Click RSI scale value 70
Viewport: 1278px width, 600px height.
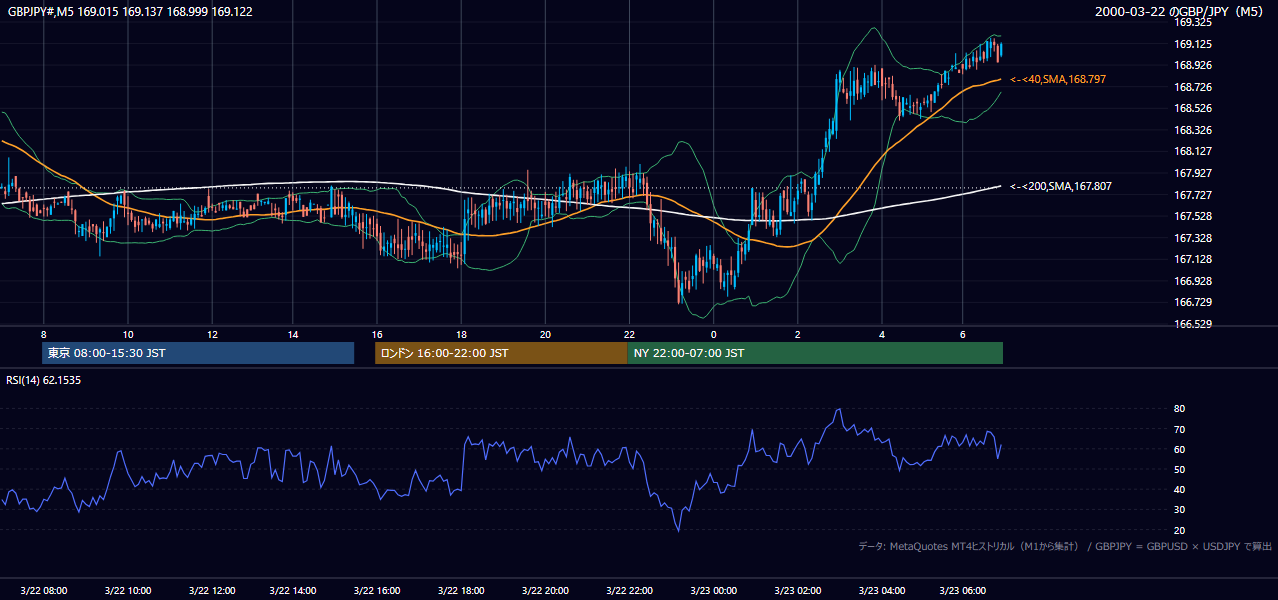[x=1179, y=429]
